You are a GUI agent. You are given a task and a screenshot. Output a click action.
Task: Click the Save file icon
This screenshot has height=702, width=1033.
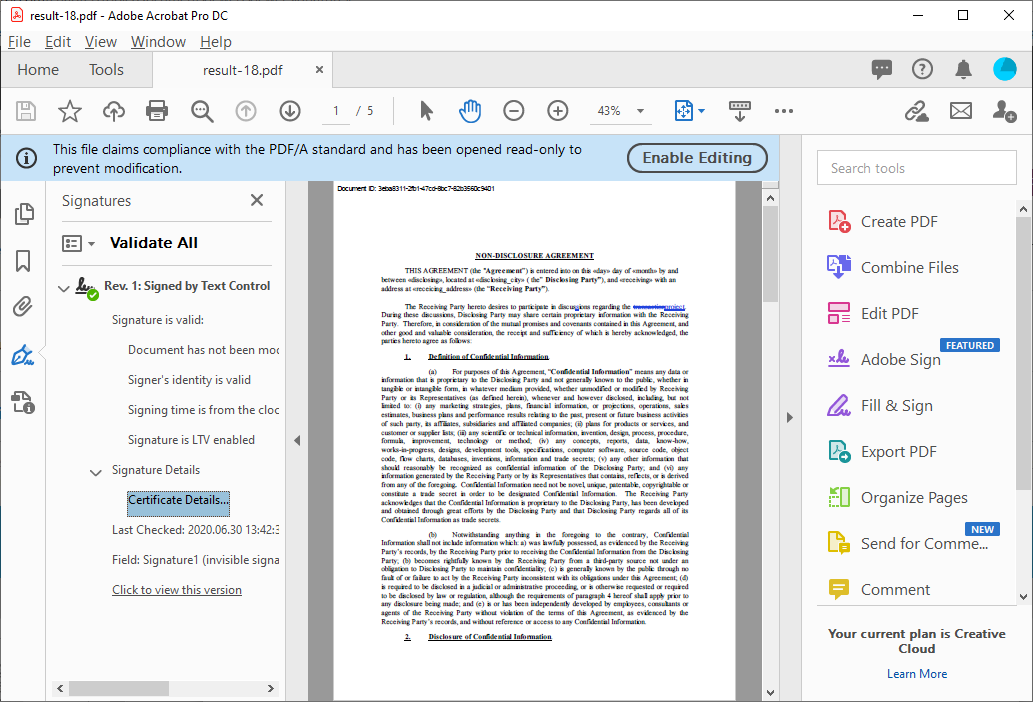26,111
